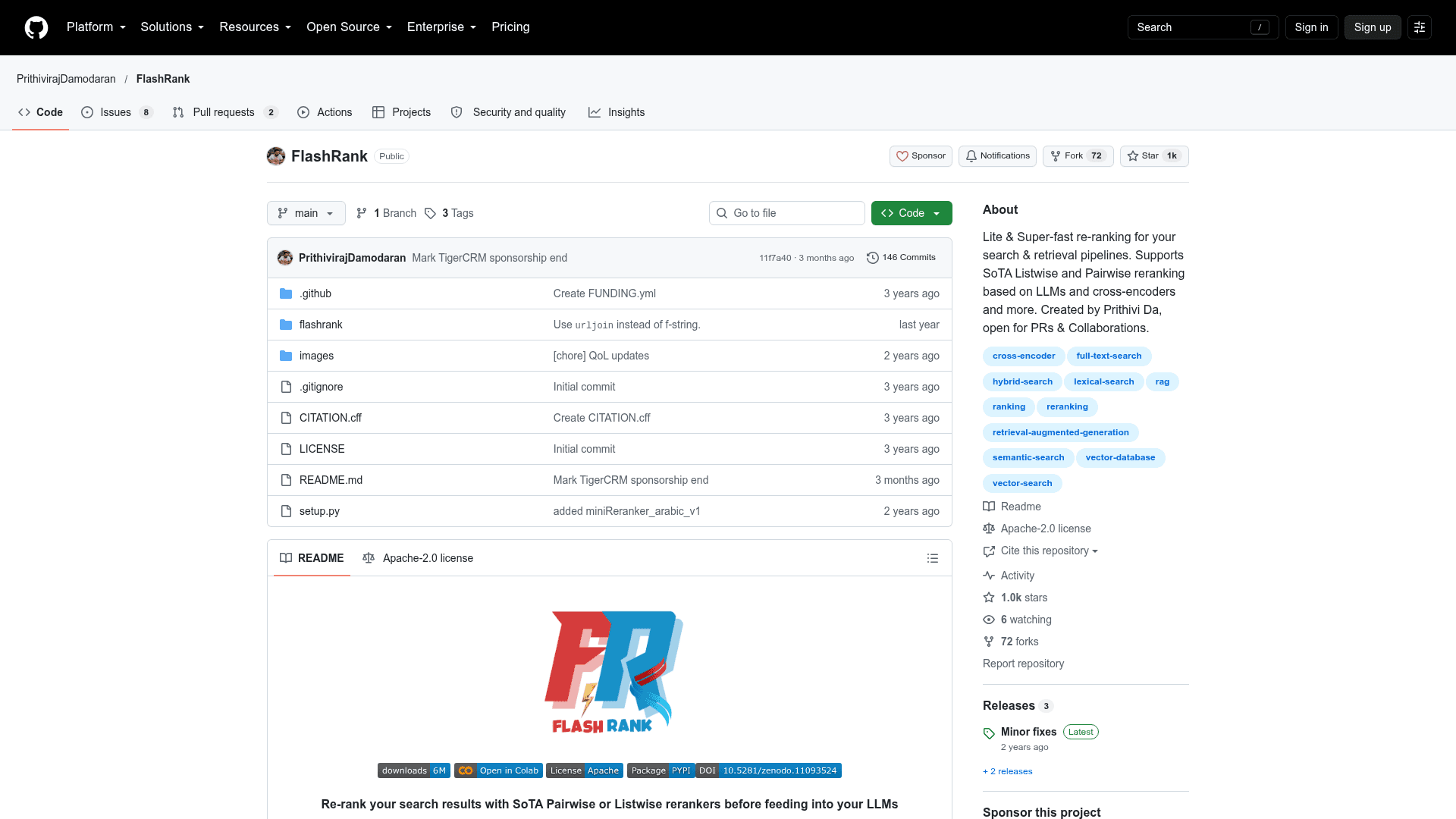Screen dimensions: 1456x819
Task: Fork the repository
Action: click(x=1078, y=156)
